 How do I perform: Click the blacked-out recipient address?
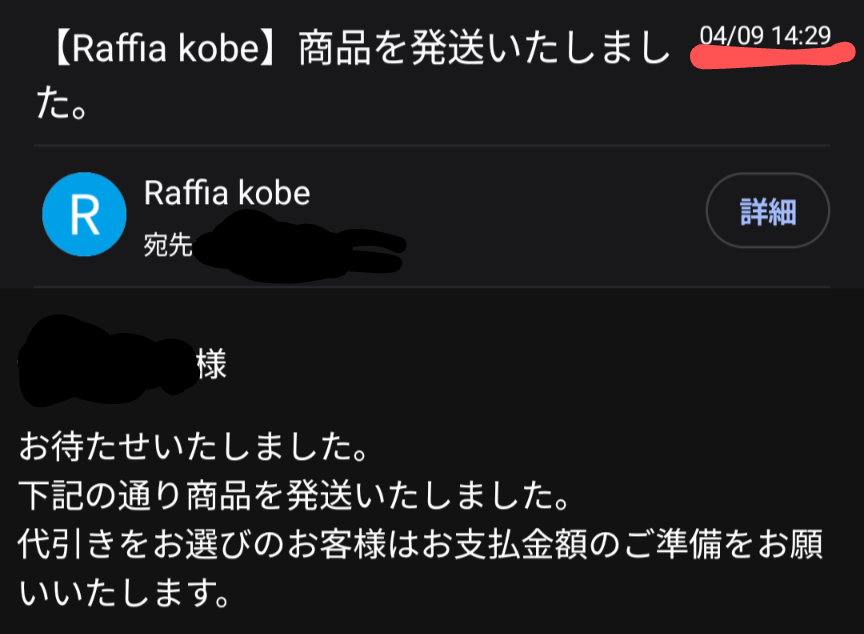pyautogui.click(x=299, y=247)
